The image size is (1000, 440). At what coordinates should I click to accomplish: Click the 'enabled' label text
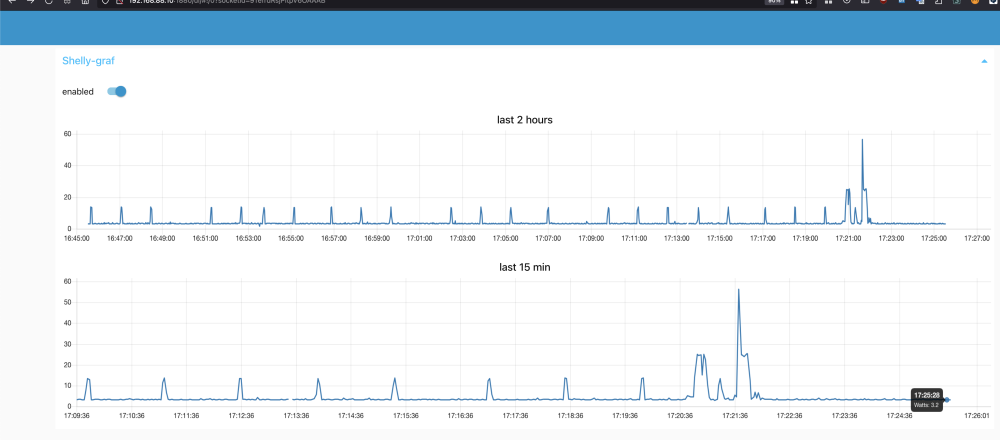point(78,92)
